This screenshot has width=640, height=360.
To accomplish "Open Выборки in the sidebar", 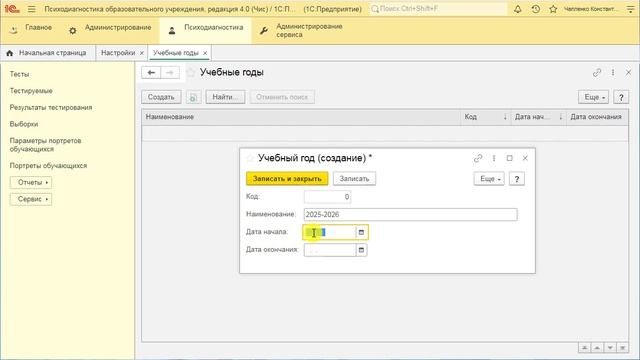I will (x=24, y=124).
